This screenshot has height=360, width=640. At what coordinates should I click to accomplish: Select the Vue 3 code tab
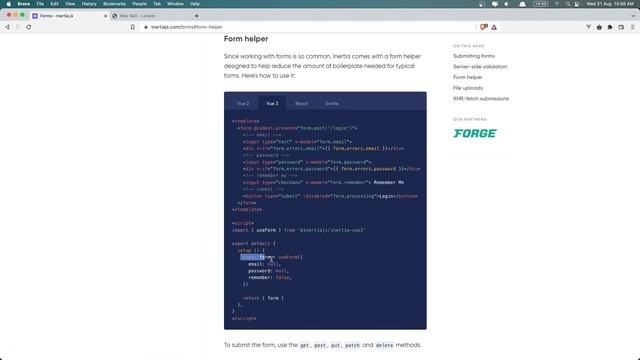(x=272, y=103)
